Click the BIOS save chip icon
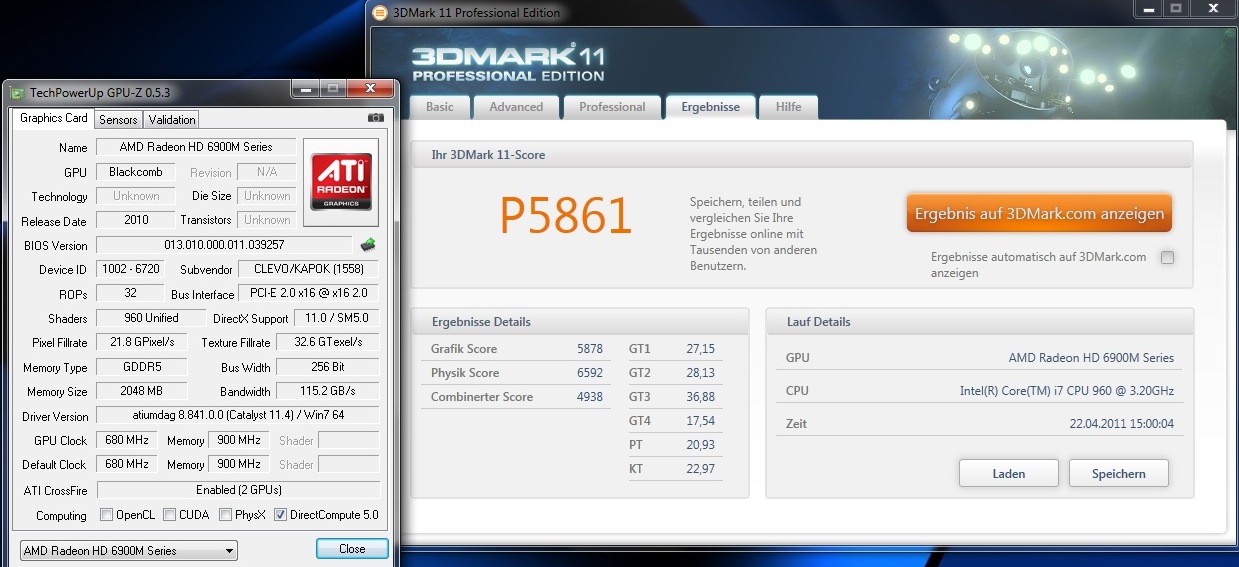1239x567 pixels. pyautogui.click(x=369, y=244)
